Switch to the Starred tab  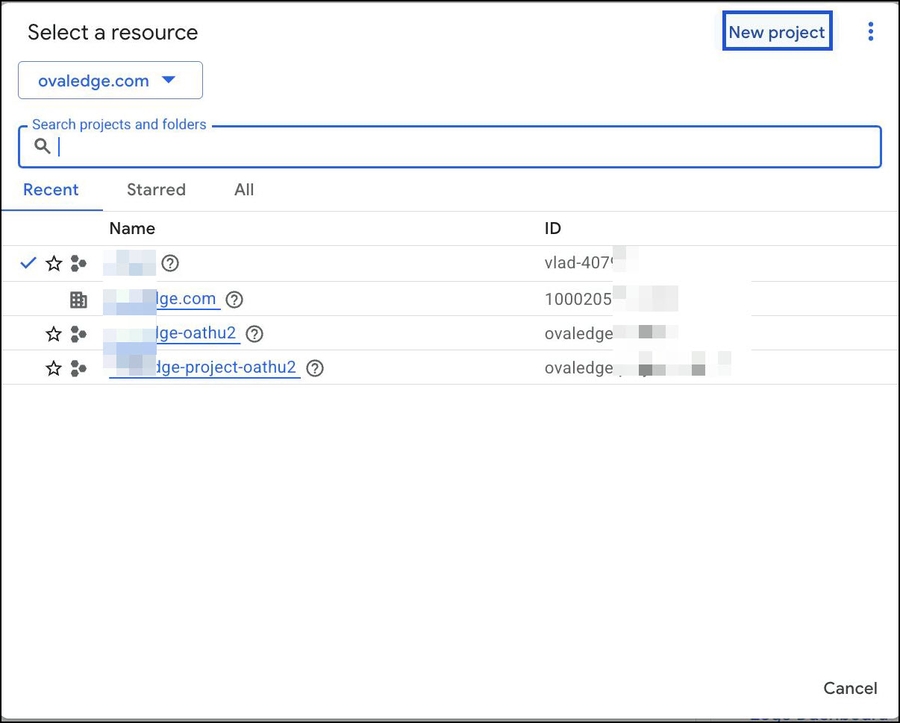pyautogui.click(x=156, y=190)
